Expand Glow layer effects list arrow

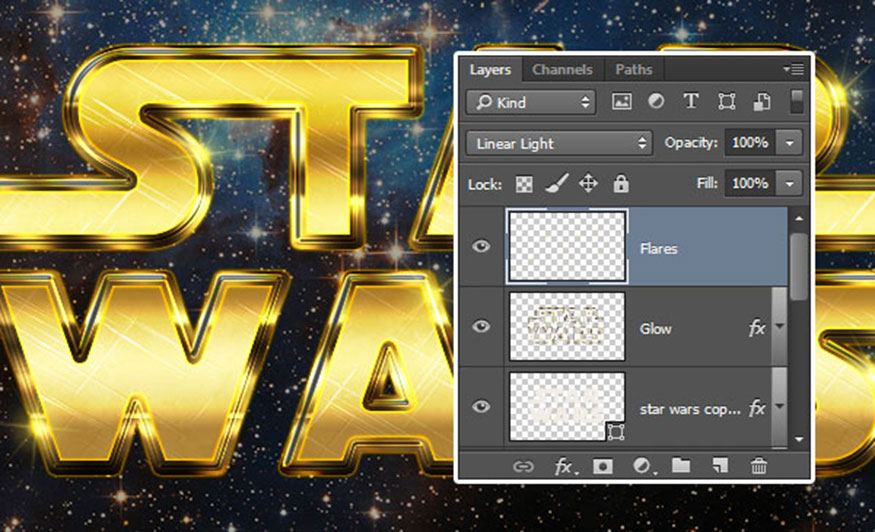780,327
